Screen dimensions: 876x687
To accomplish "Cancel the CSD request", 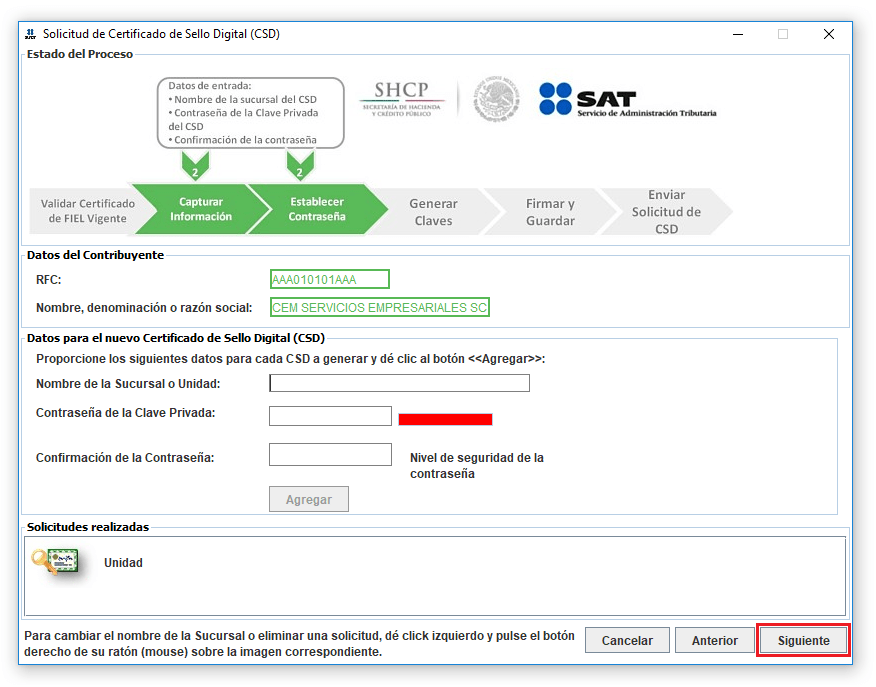I will tap(627, 640).
